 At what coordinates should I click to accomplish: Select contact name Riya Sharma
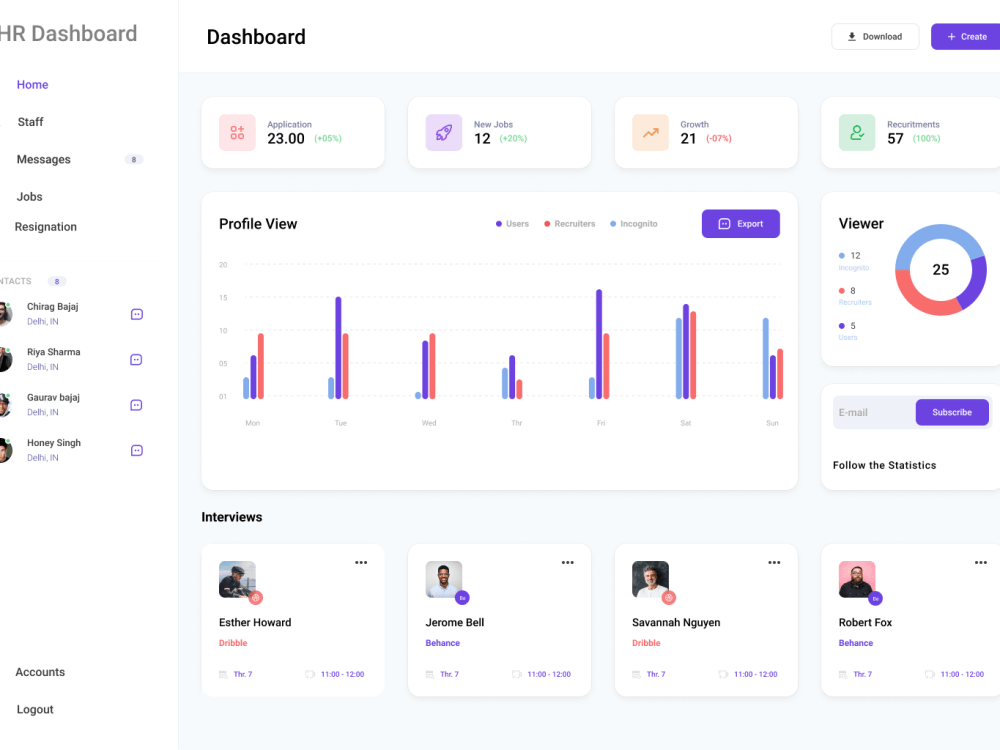(54, 352)
